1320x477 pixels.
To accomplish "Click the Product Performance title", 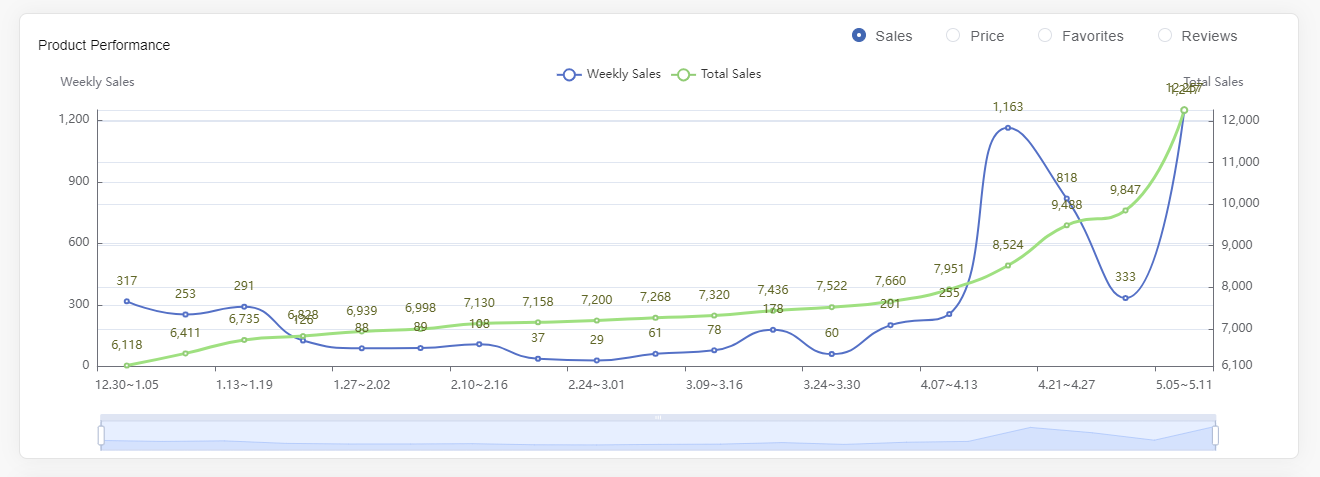I will click(x=104, y=45).
